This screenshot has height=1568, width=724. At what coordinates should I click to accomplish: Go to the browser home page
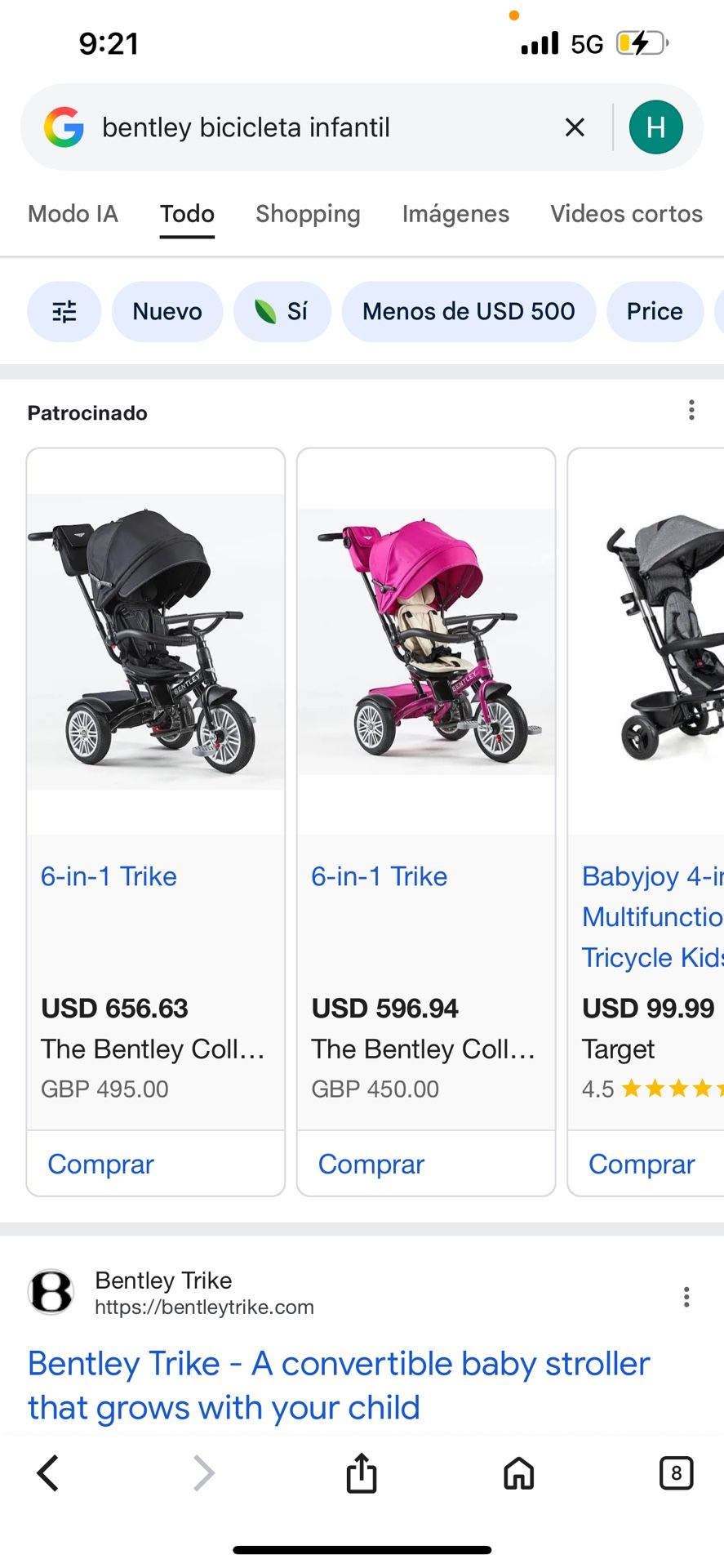[519, 1473]
